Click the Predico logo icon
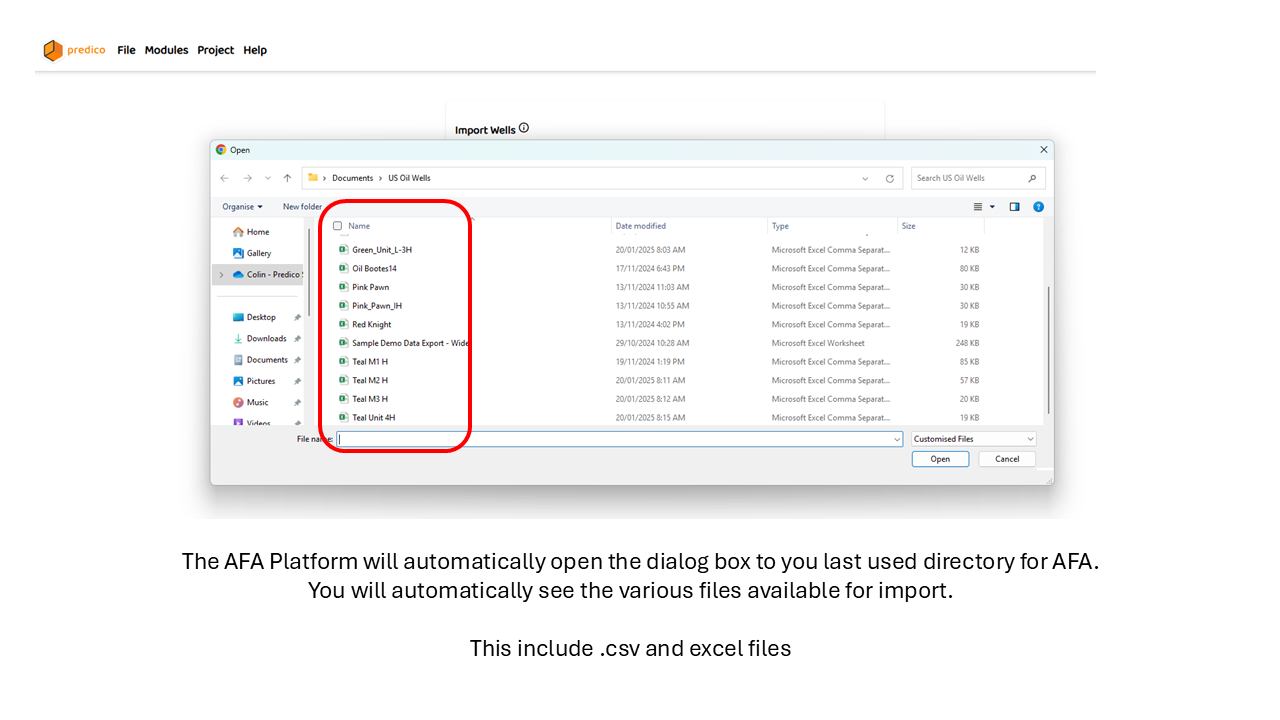Viewport: 1280px width, 720px height. 53,50
